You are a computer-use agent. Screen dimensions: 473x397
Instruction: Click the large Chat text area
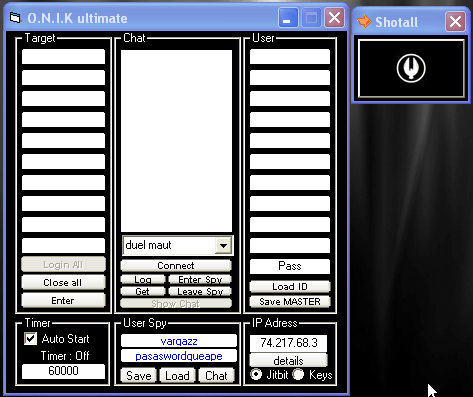click(x=176, y=141)
